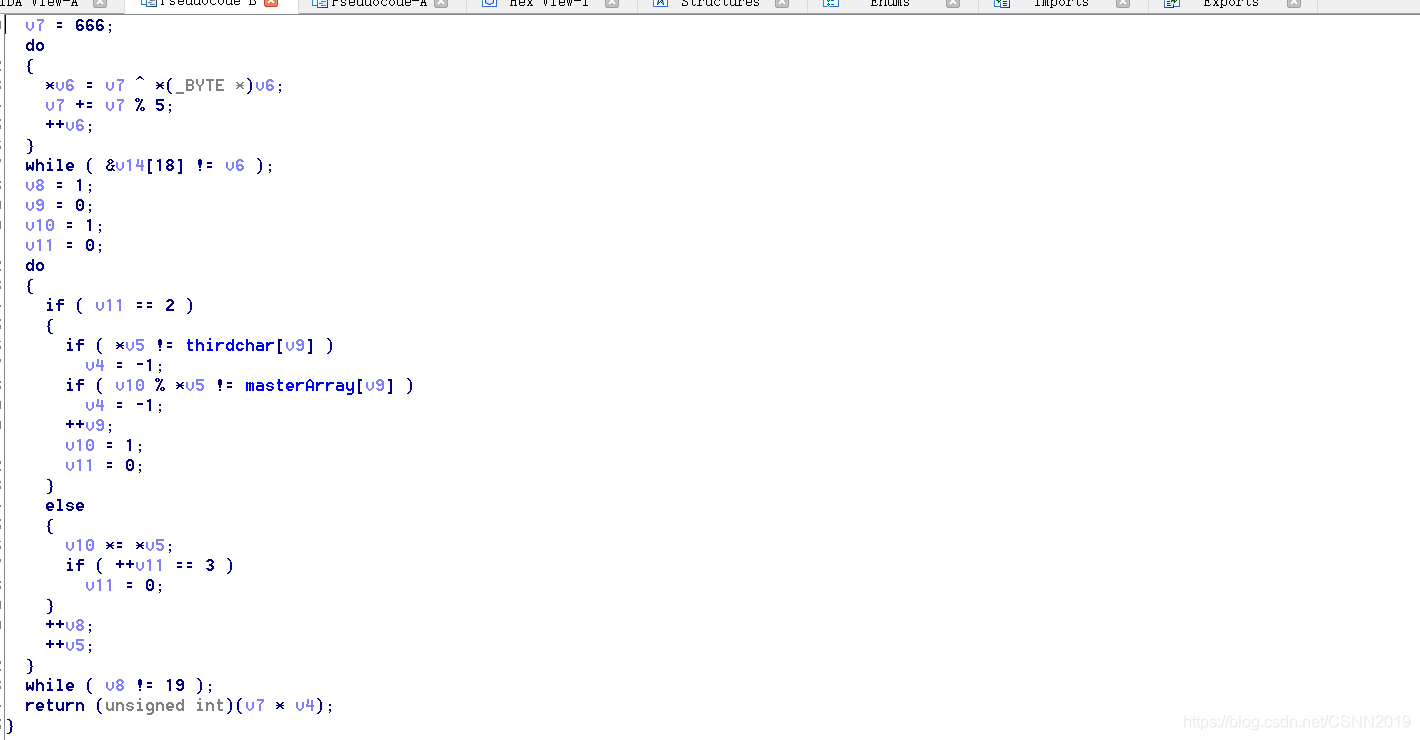Click the line 'v10 *= *v5;'
1420x740 pixels.
[119, 545]
